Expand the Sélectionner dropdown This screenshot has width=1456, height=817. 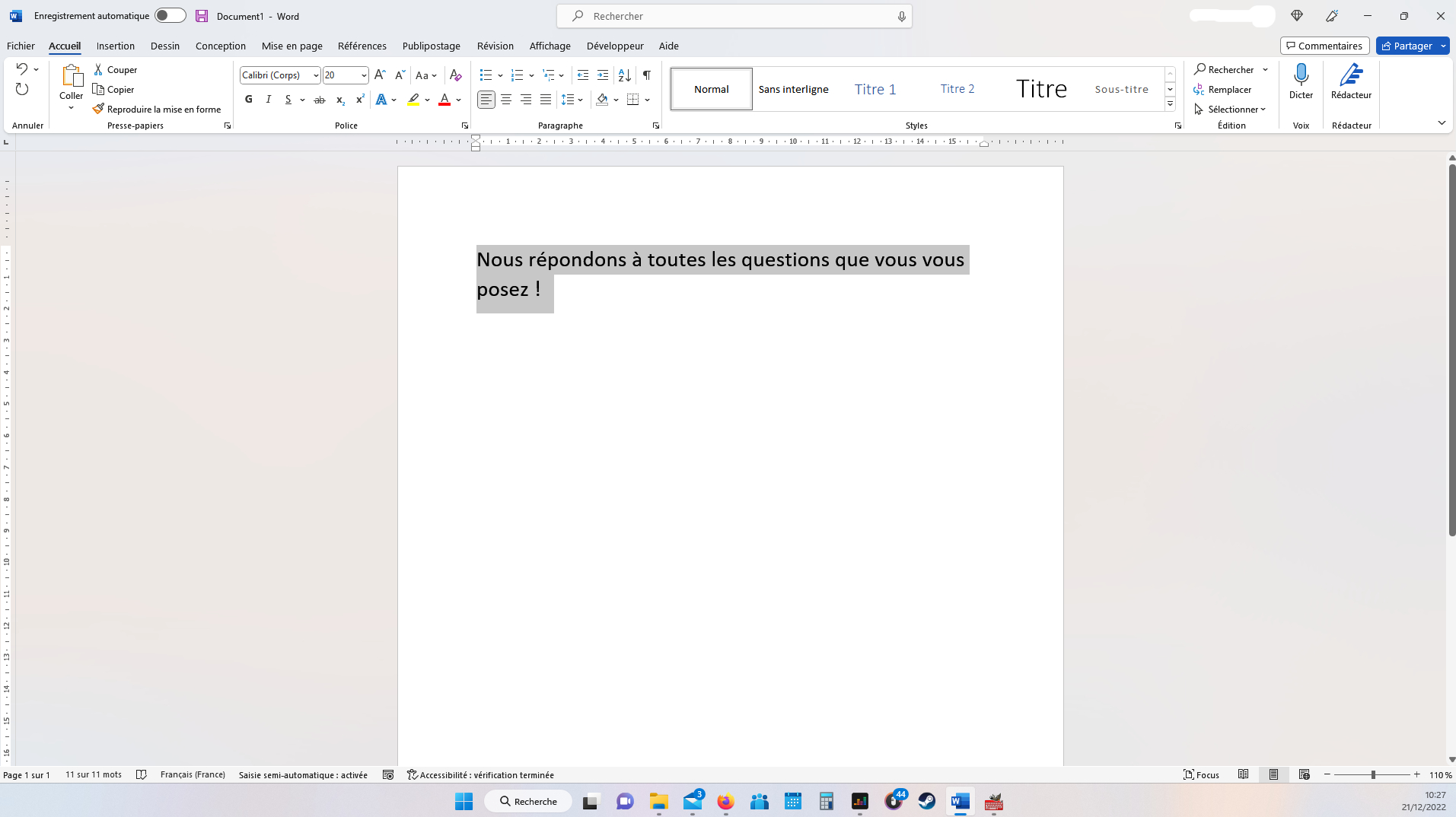click(x=1230, y=109)
